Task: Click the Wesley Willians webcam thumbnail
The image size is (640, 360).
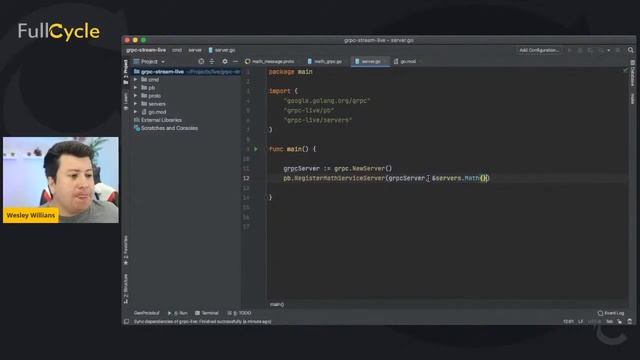Action: pos(61,180)
